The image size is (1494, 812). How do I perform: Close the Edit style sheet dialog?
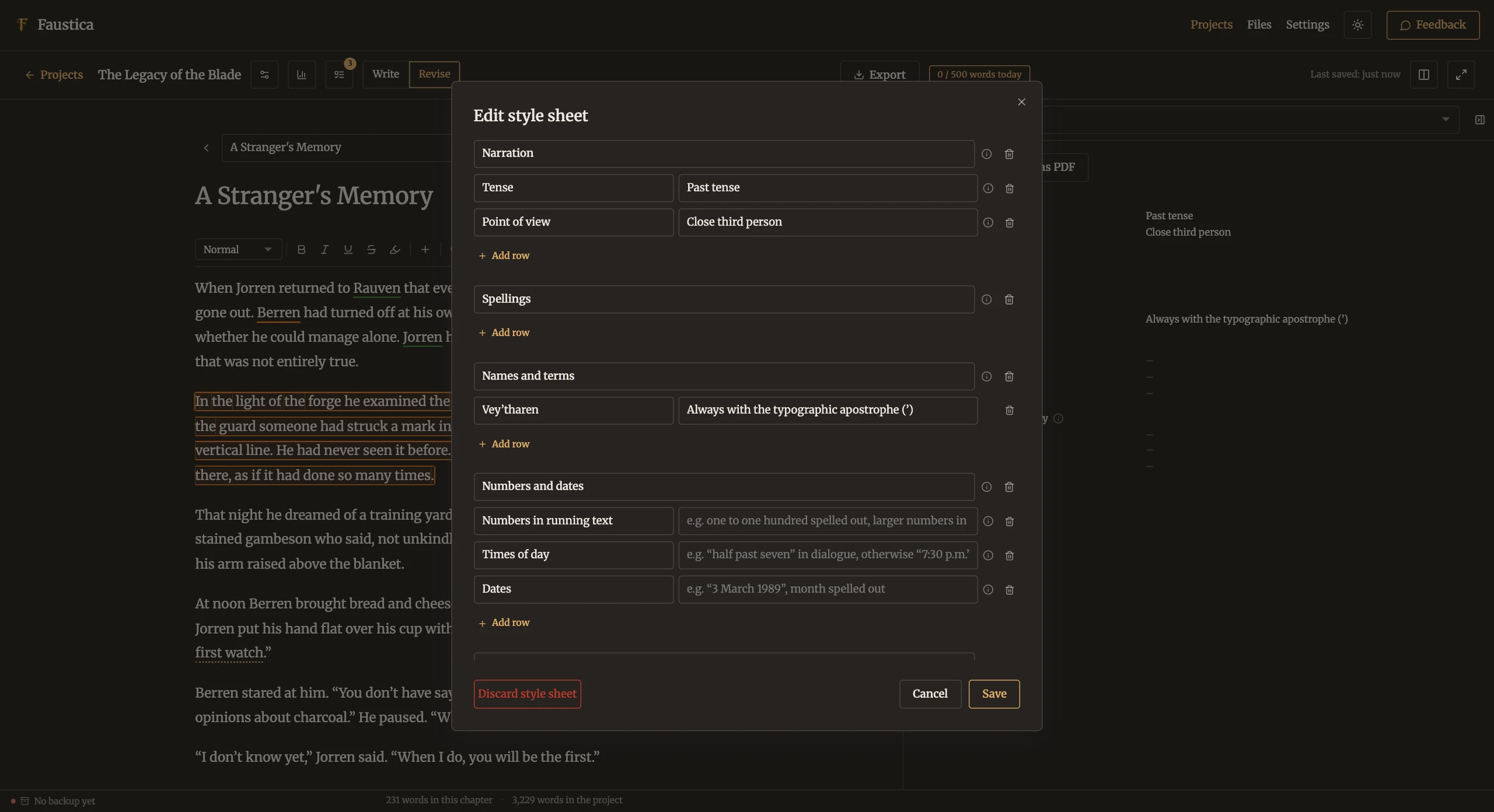(1021, 102)
